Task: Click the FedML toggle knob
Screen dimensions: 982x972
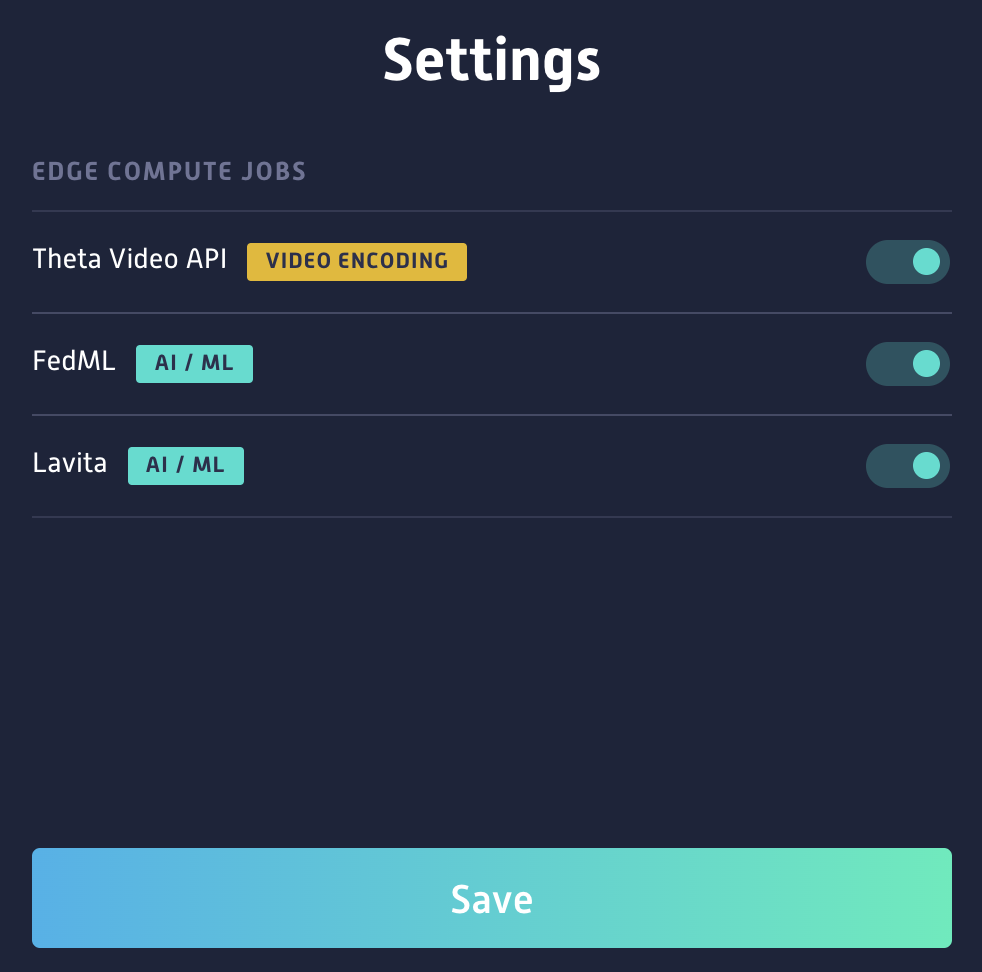Action: pyautogui.click(x=925, y=364)
